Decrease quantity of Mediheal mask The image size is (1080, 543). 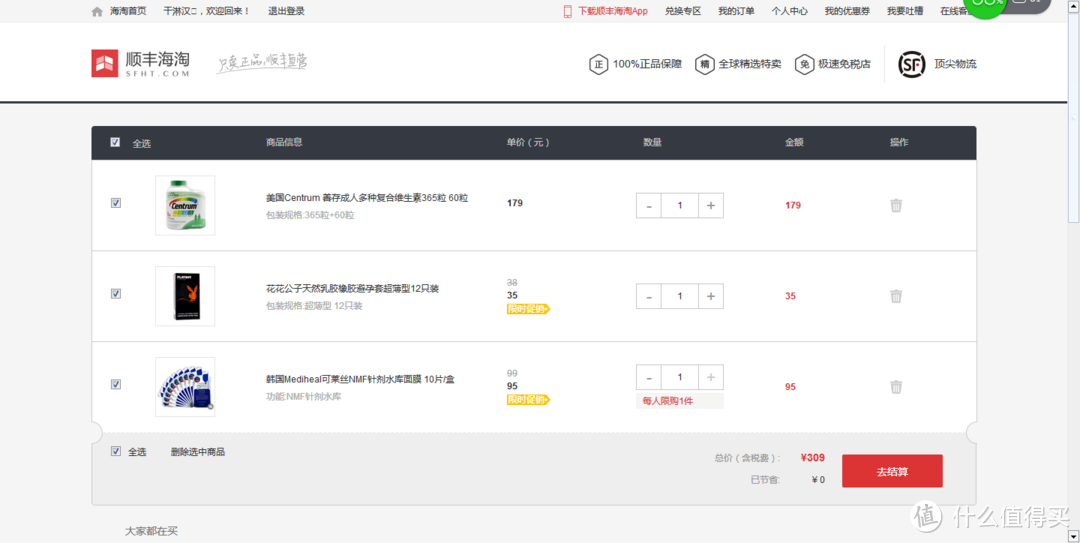(649, 377)
